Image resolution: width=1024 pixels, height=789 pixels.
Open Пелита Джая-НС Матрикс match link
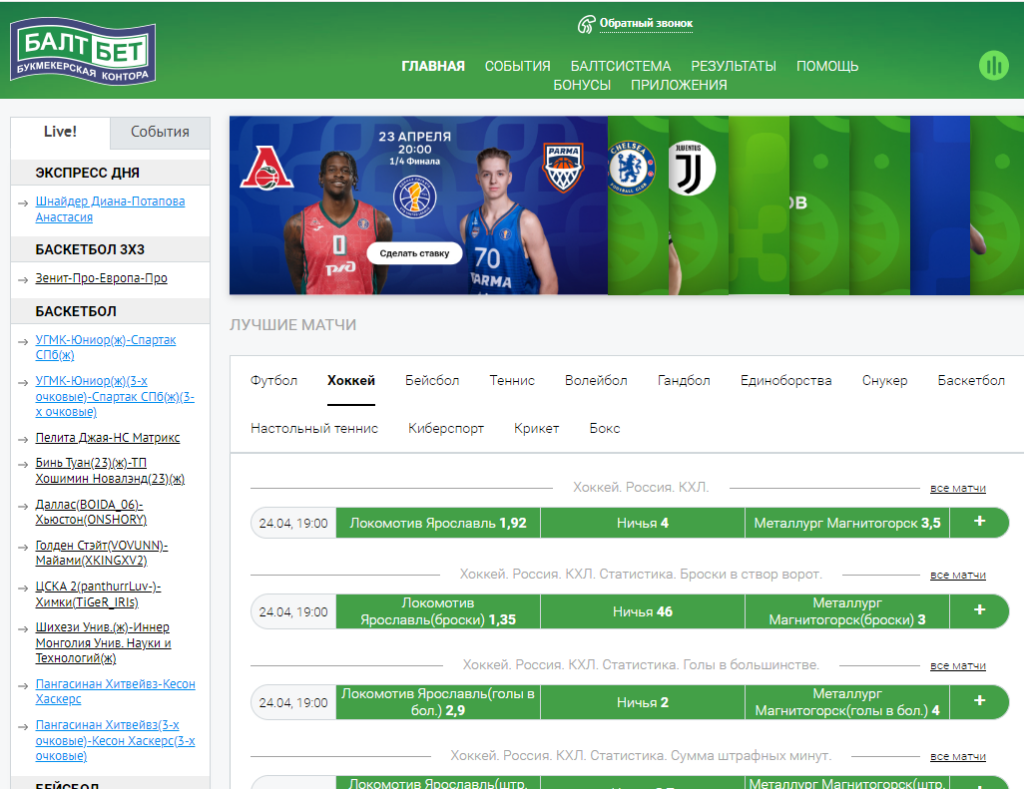107,438
